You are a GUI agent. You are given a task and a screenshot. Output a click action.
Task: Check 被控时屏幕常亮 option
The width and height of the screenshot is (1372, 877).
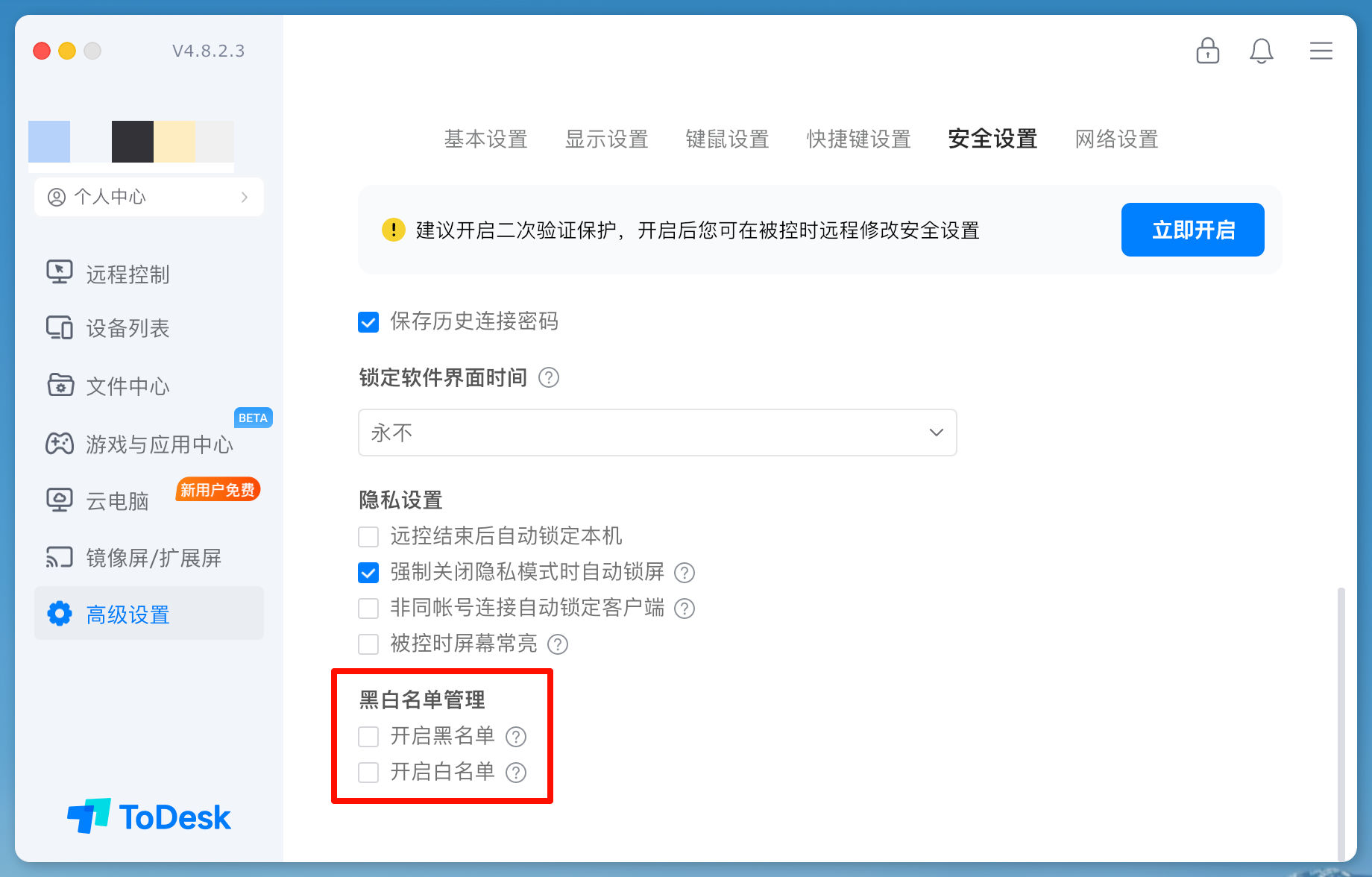368,644
